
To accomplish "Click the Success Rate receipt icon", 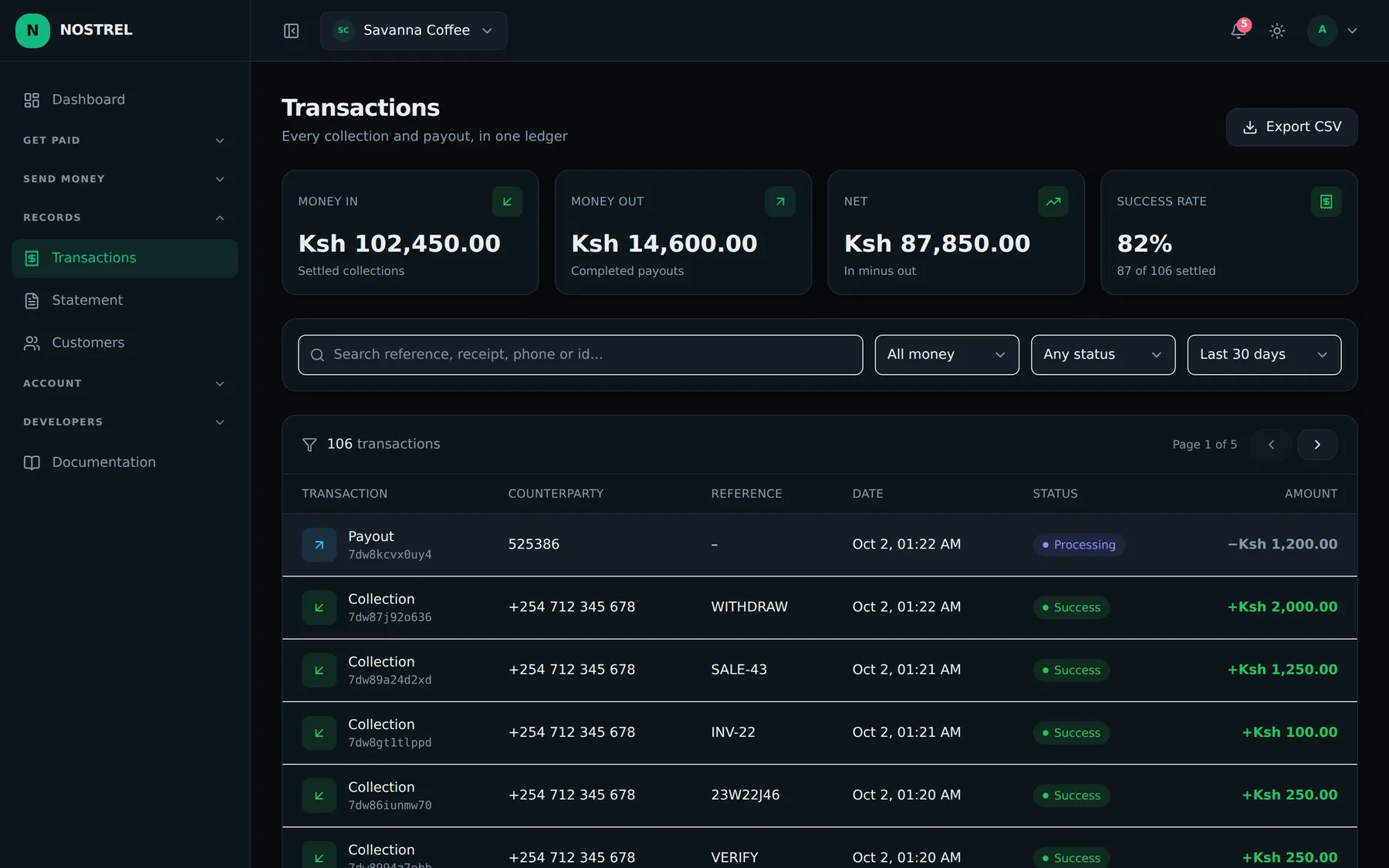I will 1326,201.
